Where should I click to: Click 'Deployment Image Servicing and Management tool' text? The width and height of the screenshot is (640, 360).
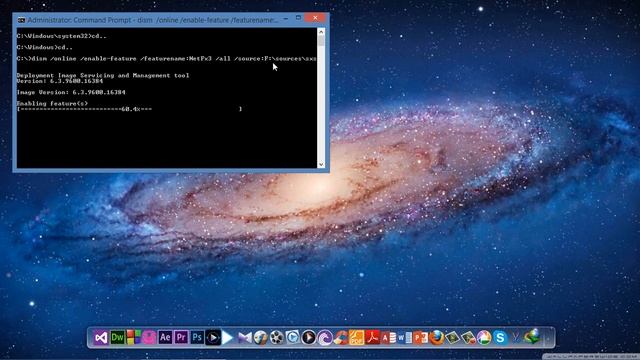tap(103, 76)
